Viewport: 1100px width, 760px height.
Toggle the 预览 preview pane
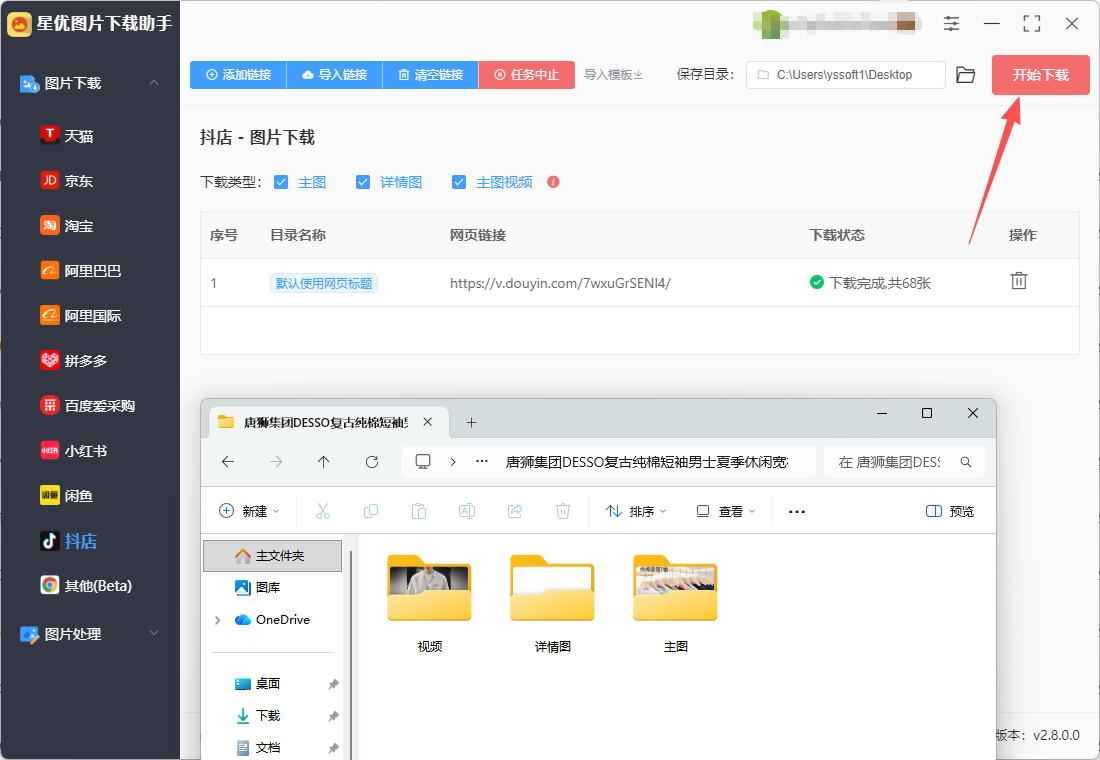(x=950, y=511)
